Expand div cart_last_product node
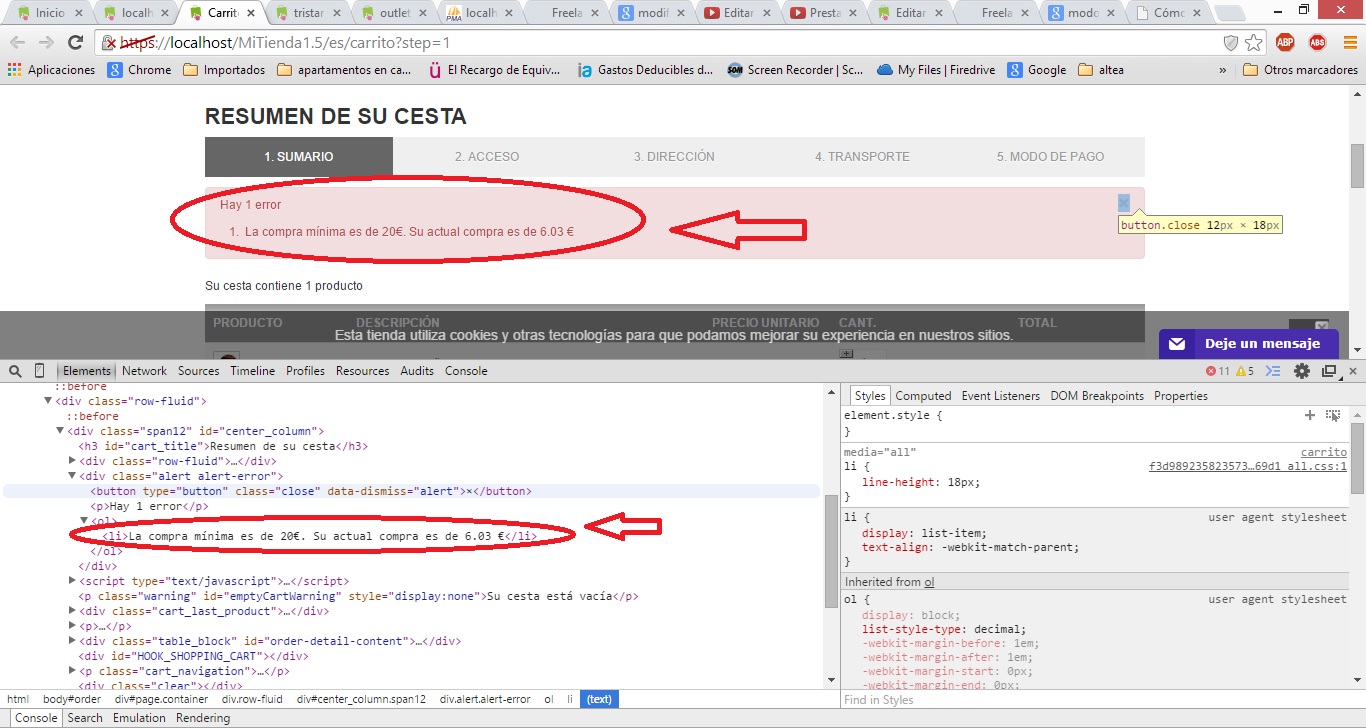1366x728 pixels. click(72, 611)
